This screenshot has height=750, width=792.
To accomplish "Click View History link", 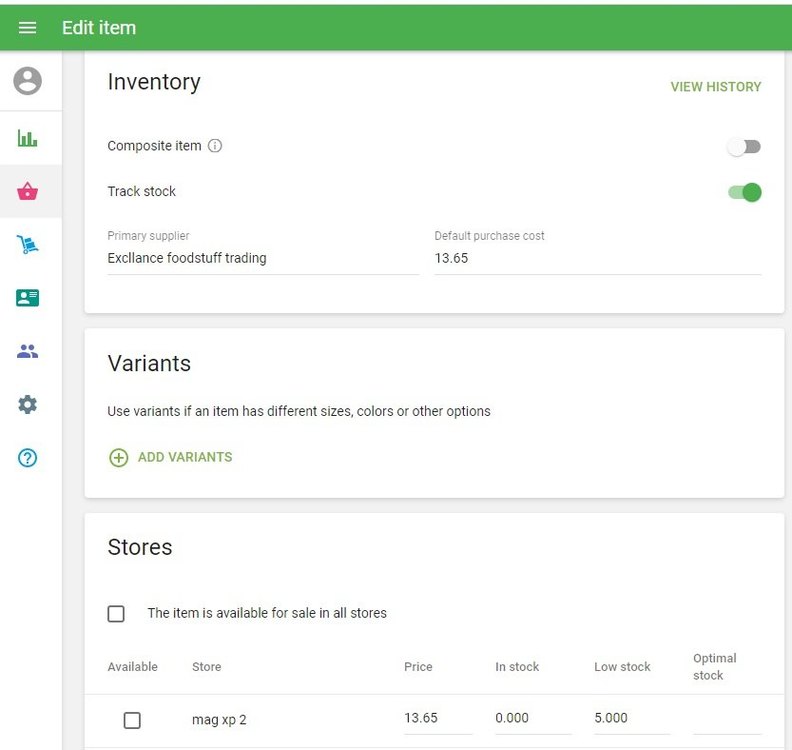I will (715, 87).
